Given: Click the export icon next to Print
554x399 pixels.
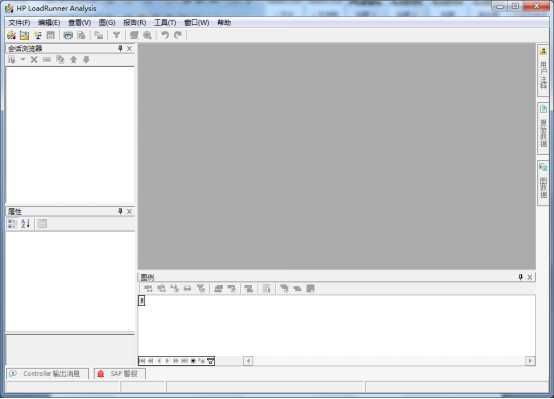Looking at the screenshot, I should click(82, 35).
